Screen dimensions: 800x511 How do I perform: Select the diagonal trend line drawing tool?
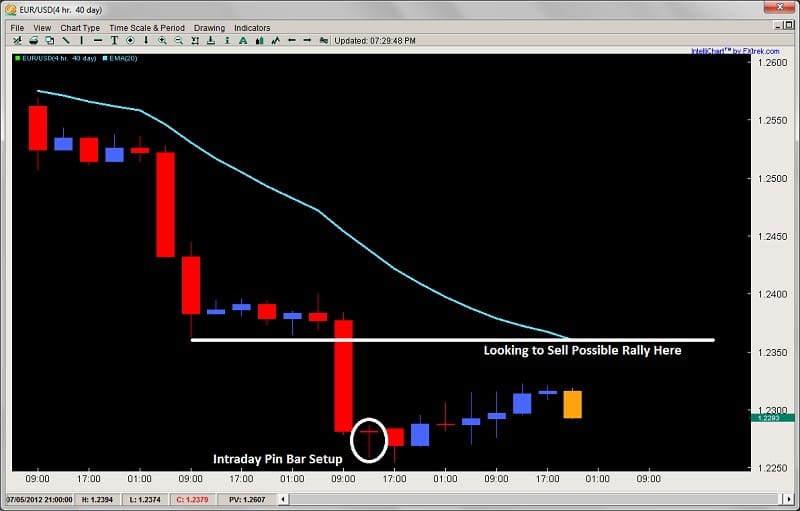click(x=66, y=40)
